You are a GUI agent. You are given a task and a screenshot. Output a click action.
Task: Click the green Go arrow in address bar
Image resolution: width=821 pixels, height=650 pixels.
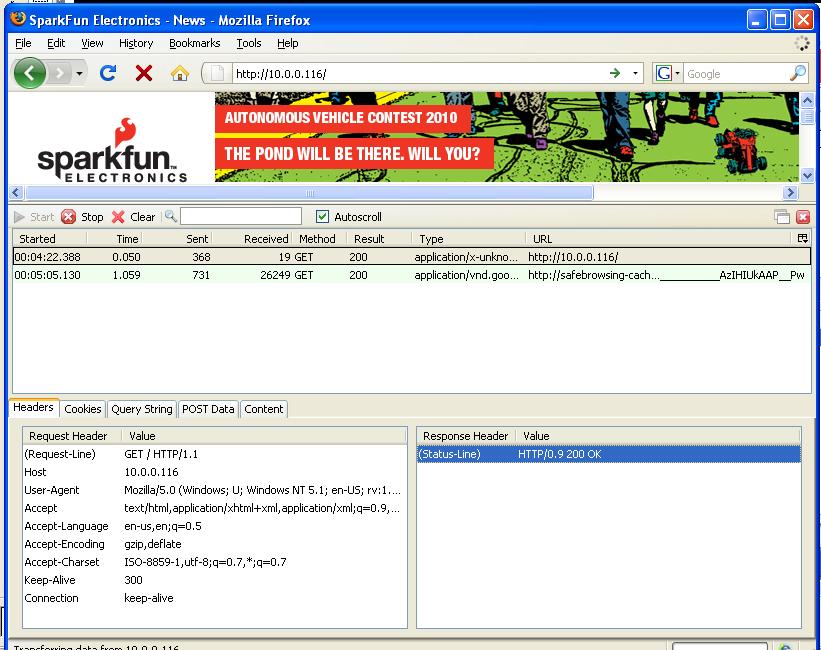coord(615,73)
